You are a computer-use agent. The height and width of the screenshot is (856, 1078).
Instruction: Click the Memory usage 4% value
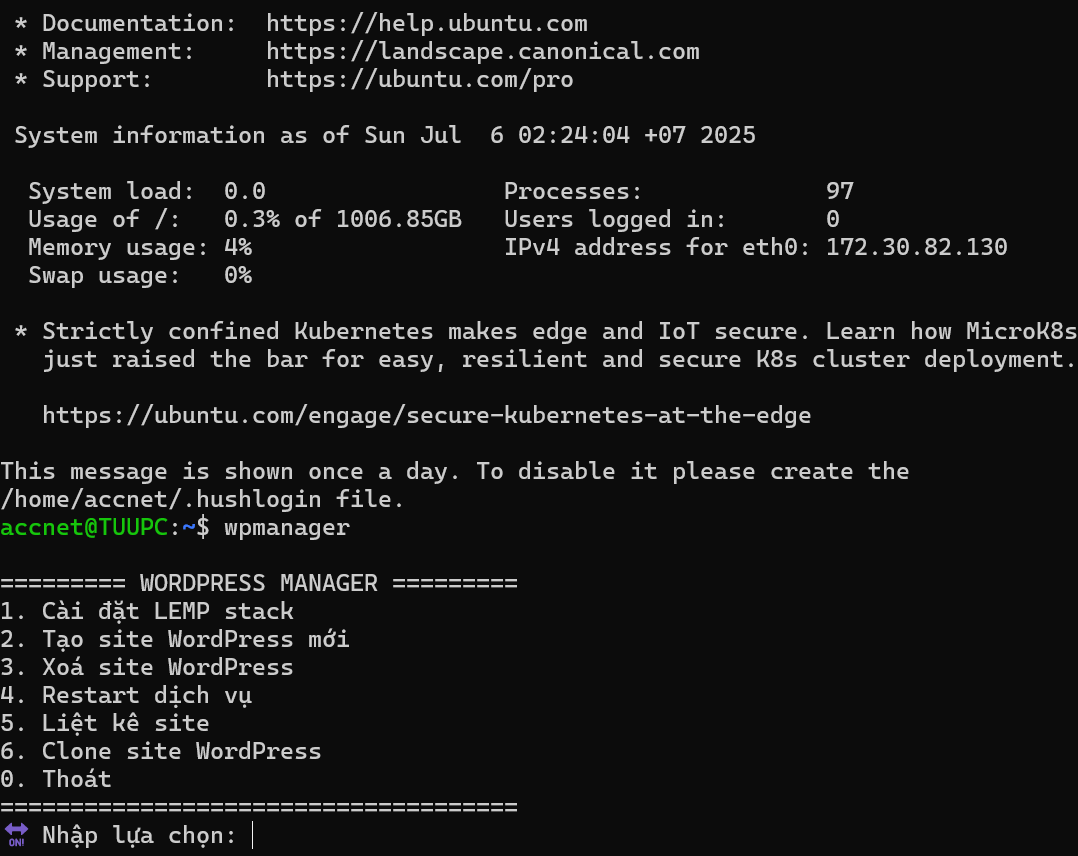coord(238,248)
